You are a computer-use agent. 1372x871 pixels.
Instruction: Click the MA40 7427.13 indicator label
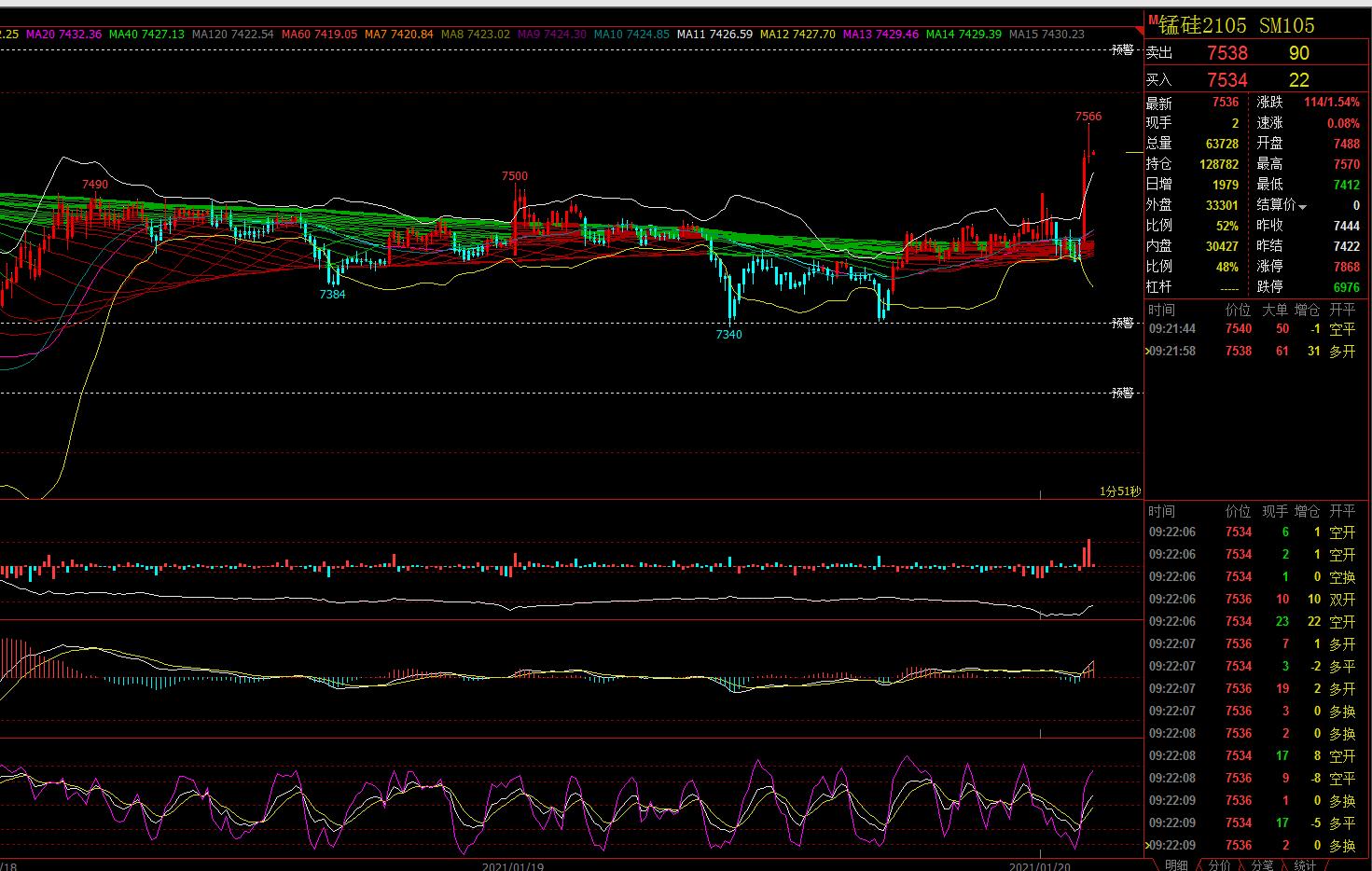[x=146, y=35]
